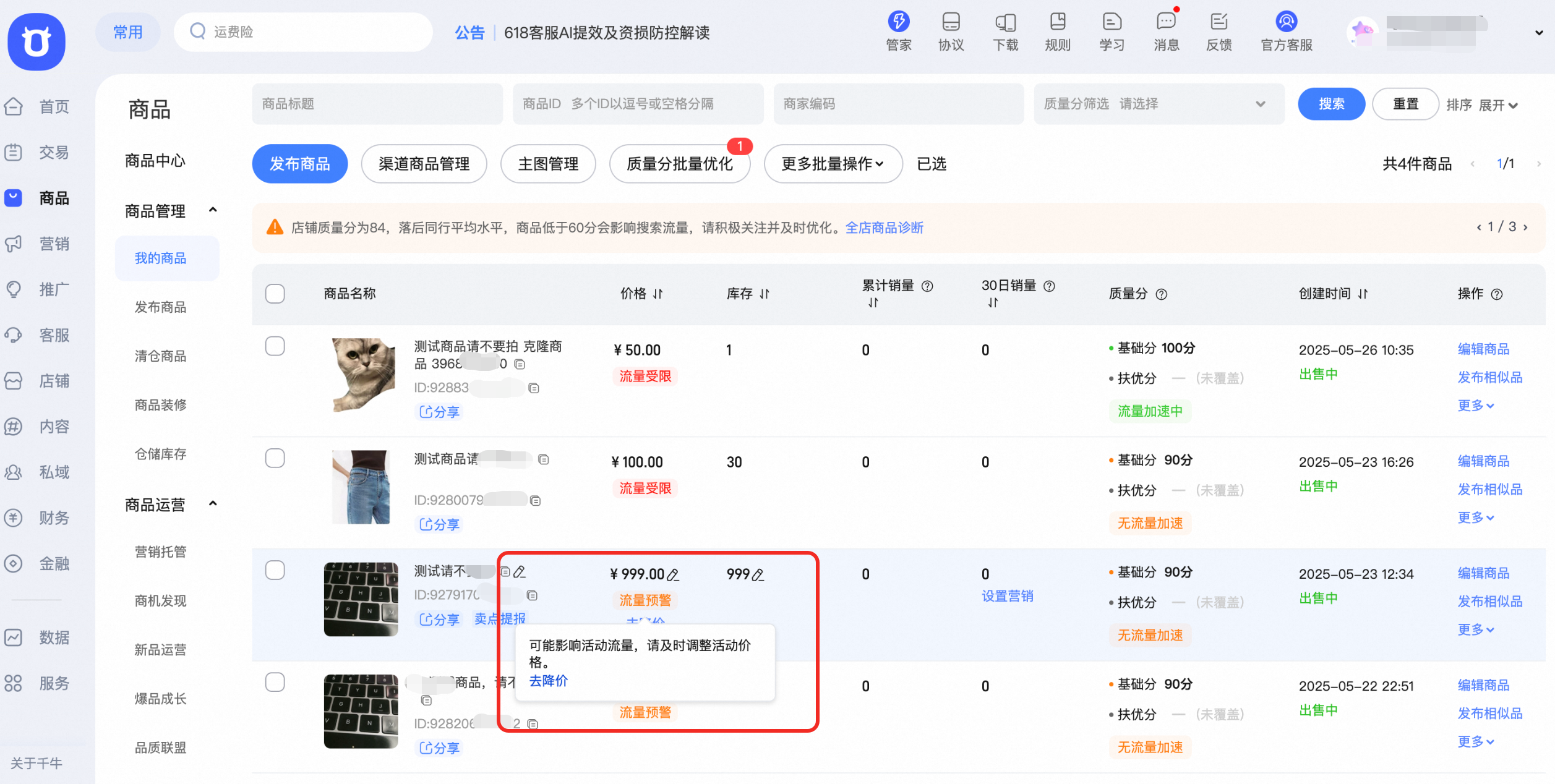Screen dimensions: 1555x784
Task: Select 营销托管 menu item
Action: point(160,552)
